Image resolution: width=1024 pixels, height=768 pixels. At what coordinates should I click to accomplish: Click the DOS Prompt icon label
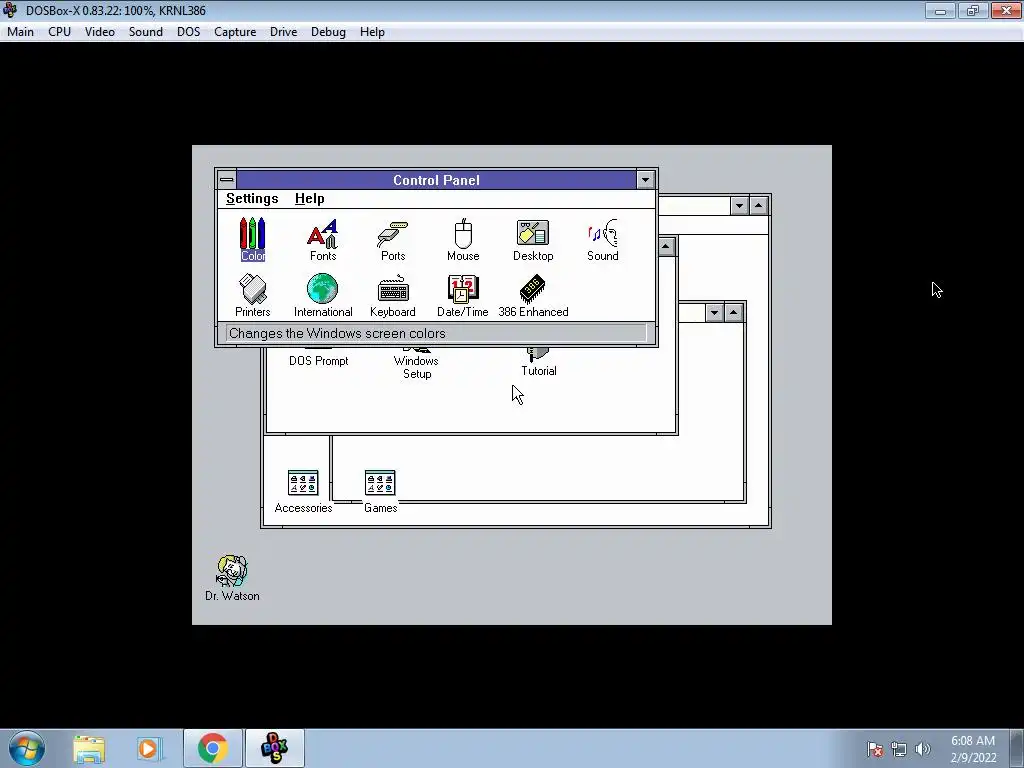tap(319, 360)
